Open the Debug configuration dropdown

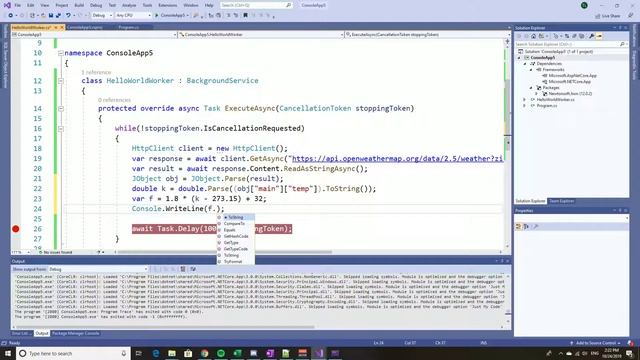[102, 16]
